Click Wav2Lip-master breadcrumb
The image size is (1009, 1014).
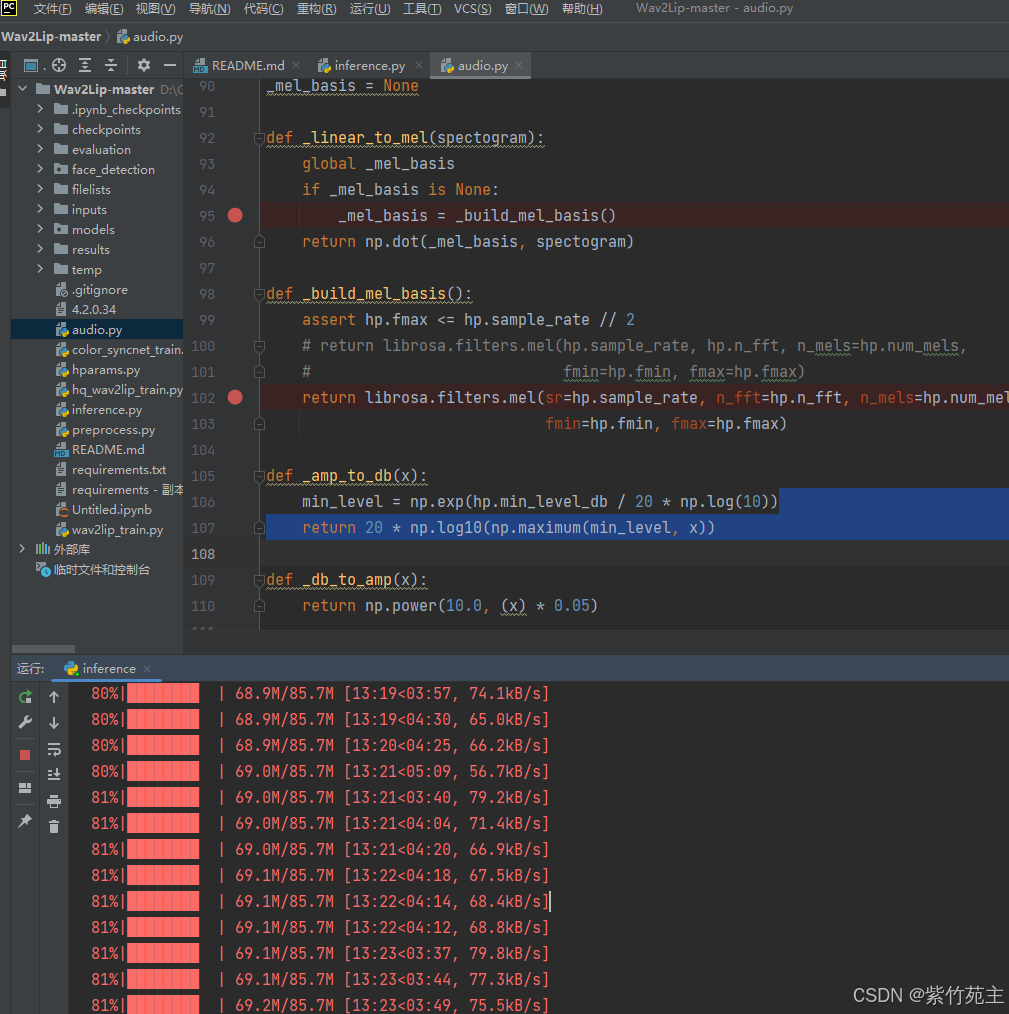(x=51, y=37)
